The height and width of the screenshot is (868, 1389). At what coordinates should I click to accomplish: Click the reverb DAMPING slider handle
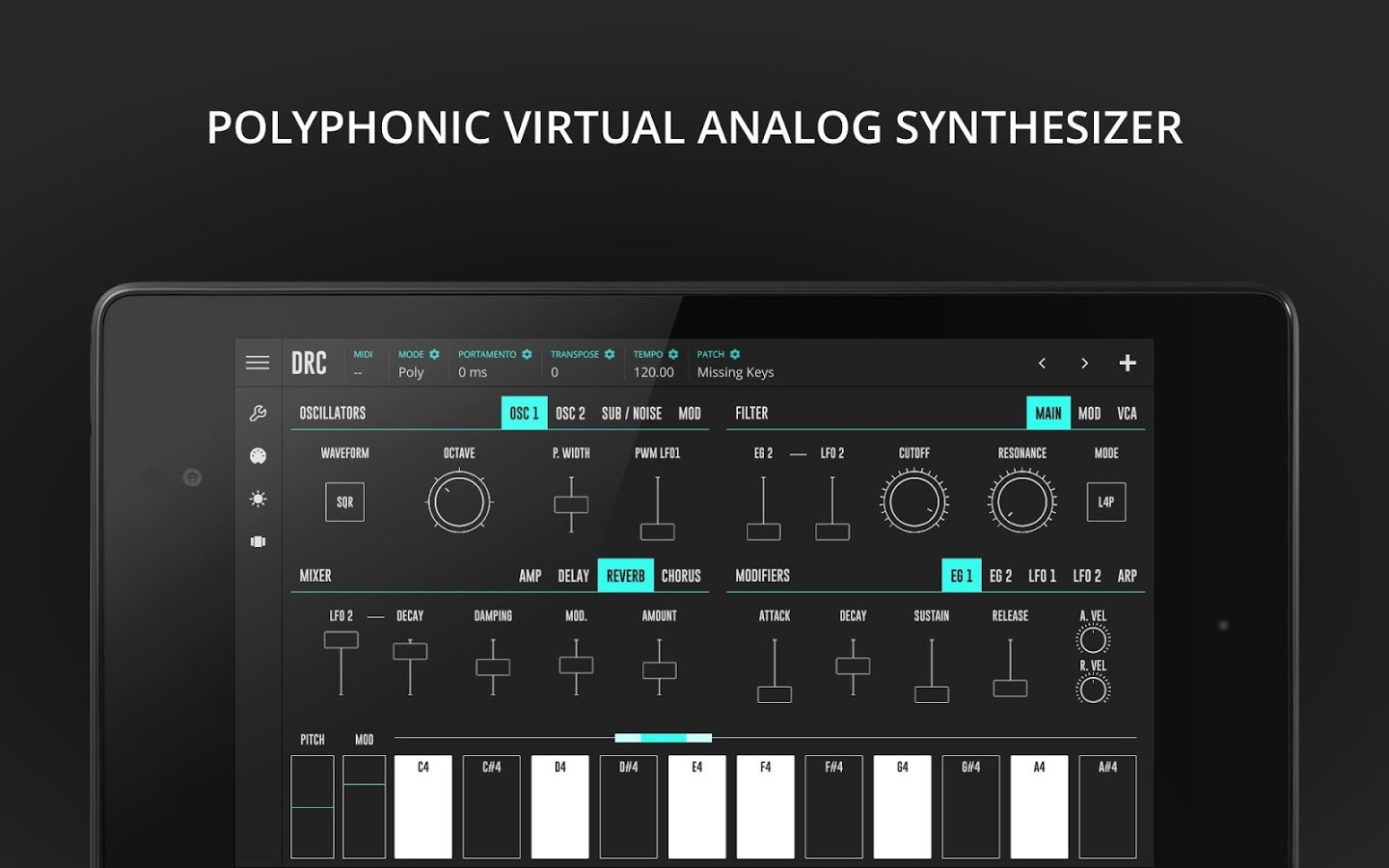(x=493, y=666)
